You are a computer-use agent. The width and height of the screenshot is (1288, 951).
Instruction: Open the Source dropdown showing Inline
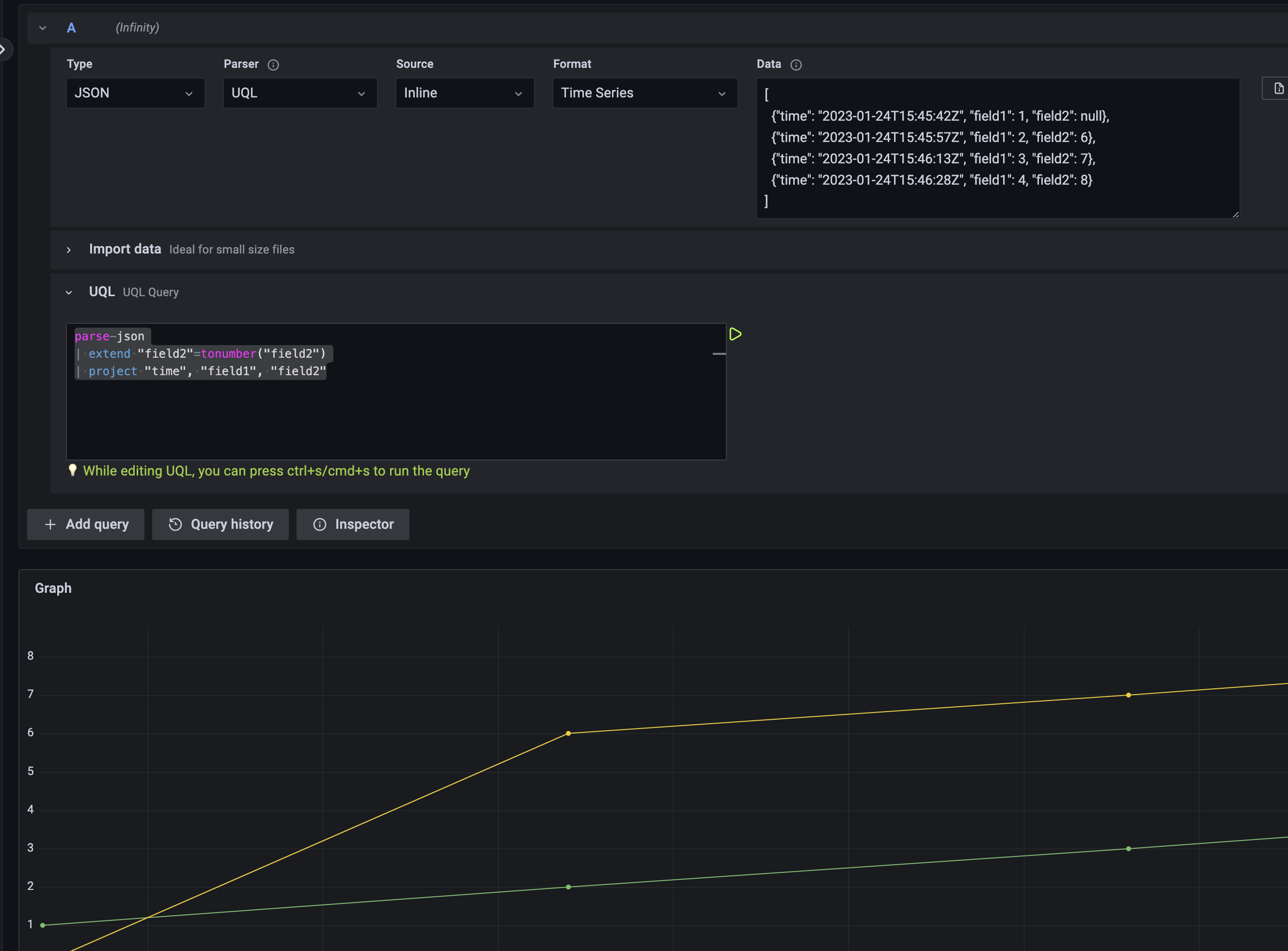pyautogui.click(x=464, y=93)
